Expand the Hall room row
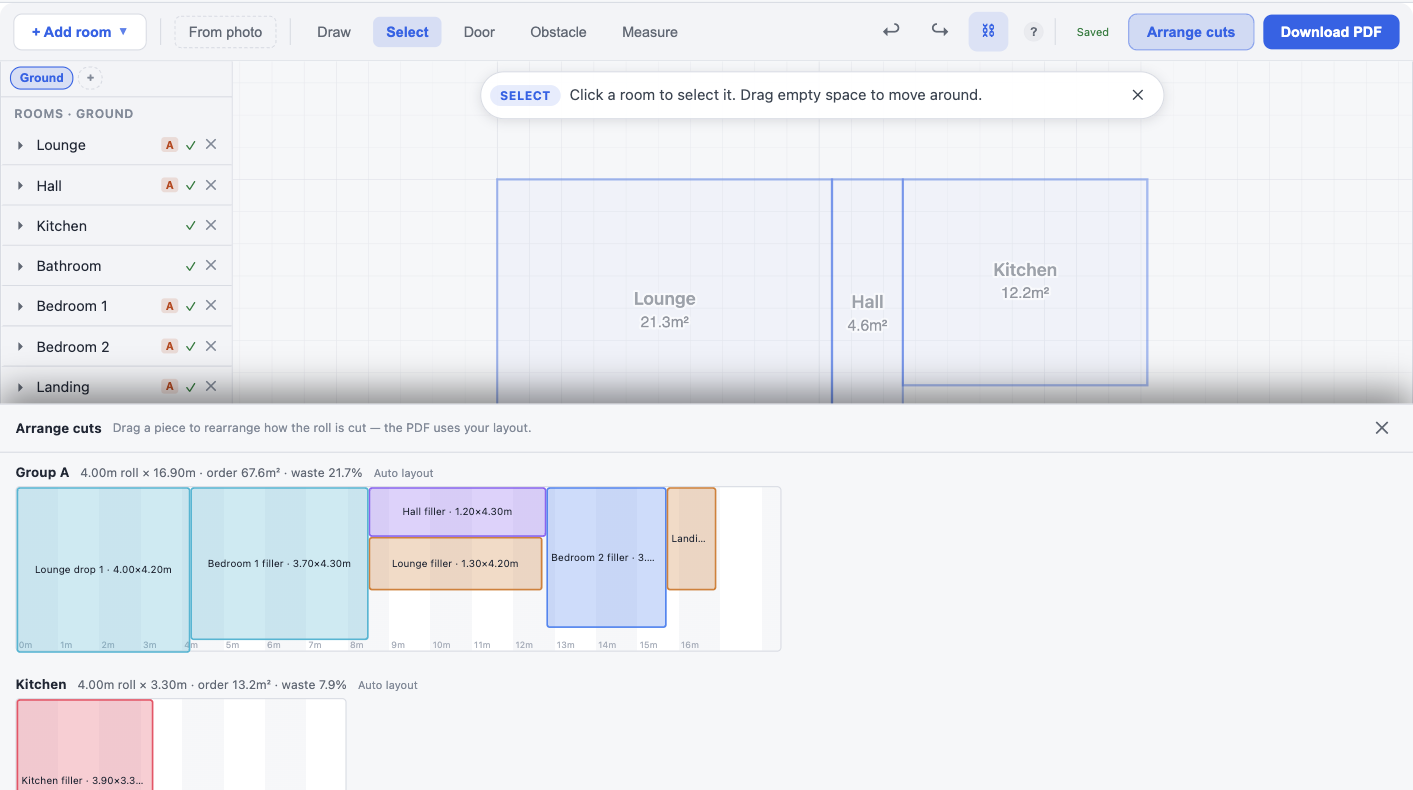Screen dimensions: 1413x790 20,186
